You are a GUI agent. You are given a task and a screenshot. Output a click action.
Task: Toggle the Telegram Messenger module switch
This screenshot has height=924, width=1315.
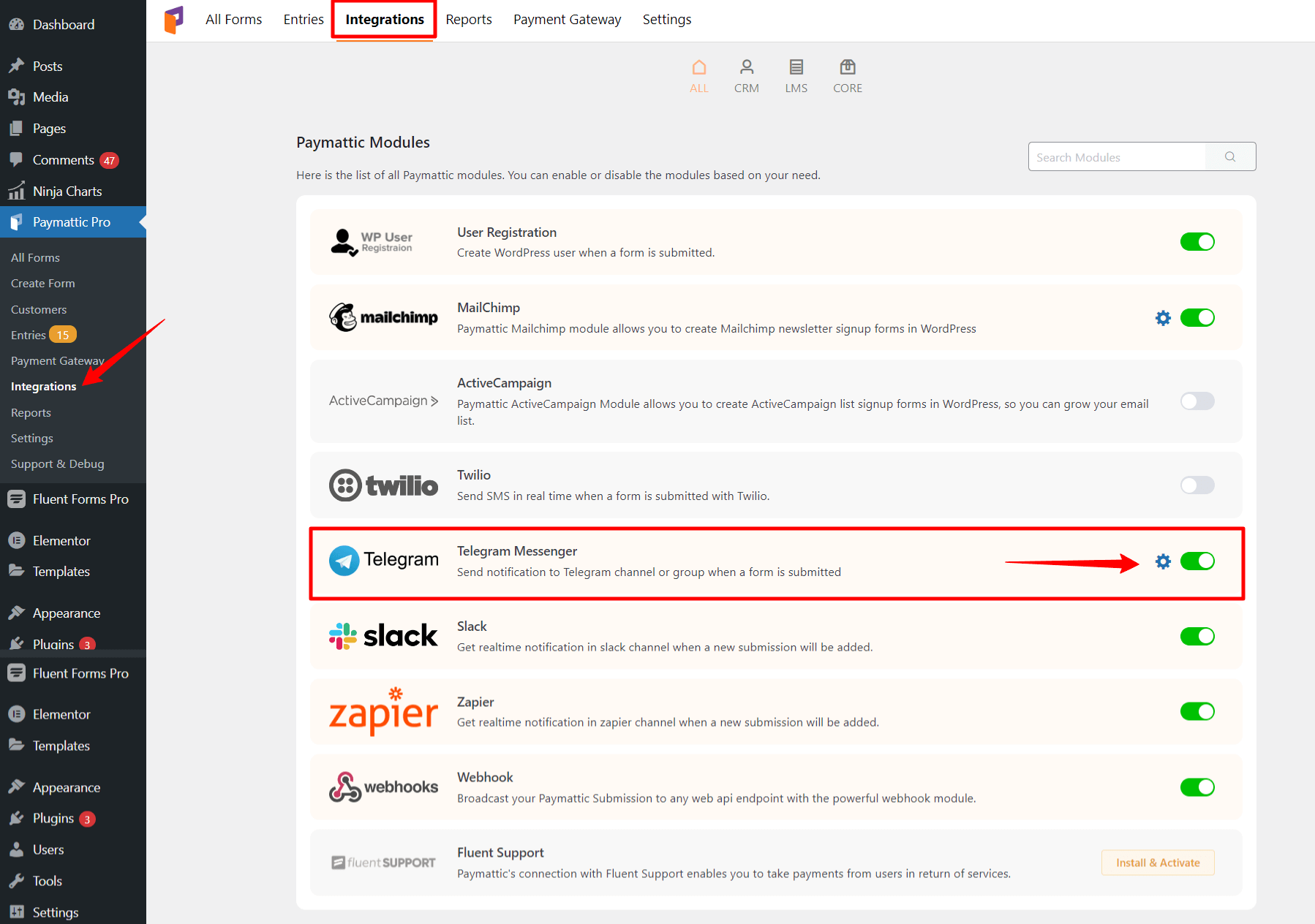(x=1197, y=561)
